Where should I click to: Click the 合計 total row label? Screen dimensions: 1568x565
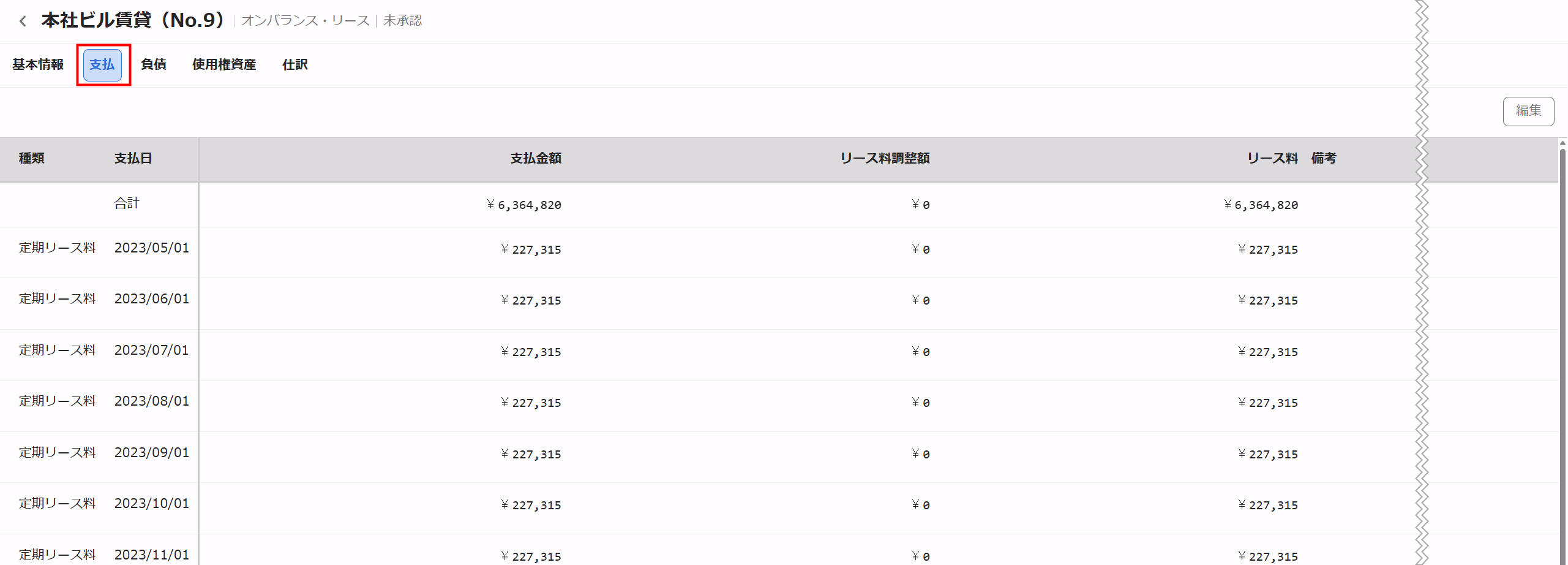[127, 203]
